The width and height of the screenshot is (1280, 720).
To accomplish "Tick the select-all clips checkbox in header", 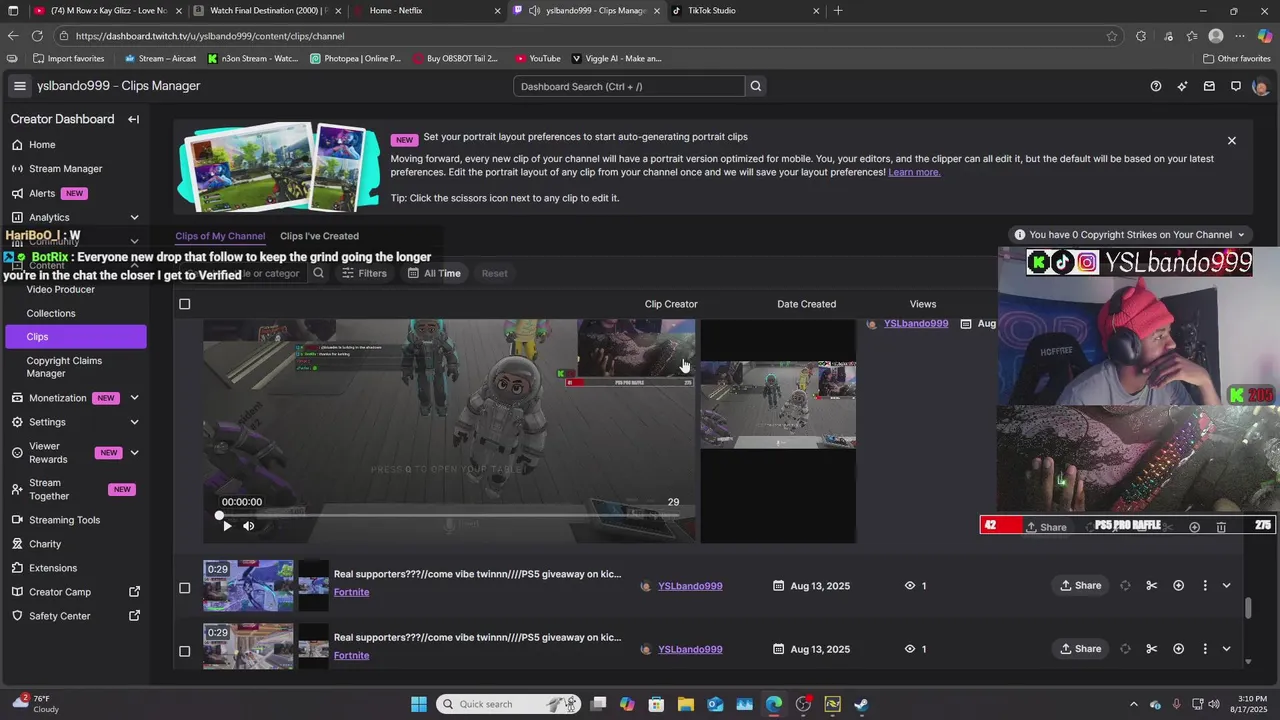I will tap(184, 304).
